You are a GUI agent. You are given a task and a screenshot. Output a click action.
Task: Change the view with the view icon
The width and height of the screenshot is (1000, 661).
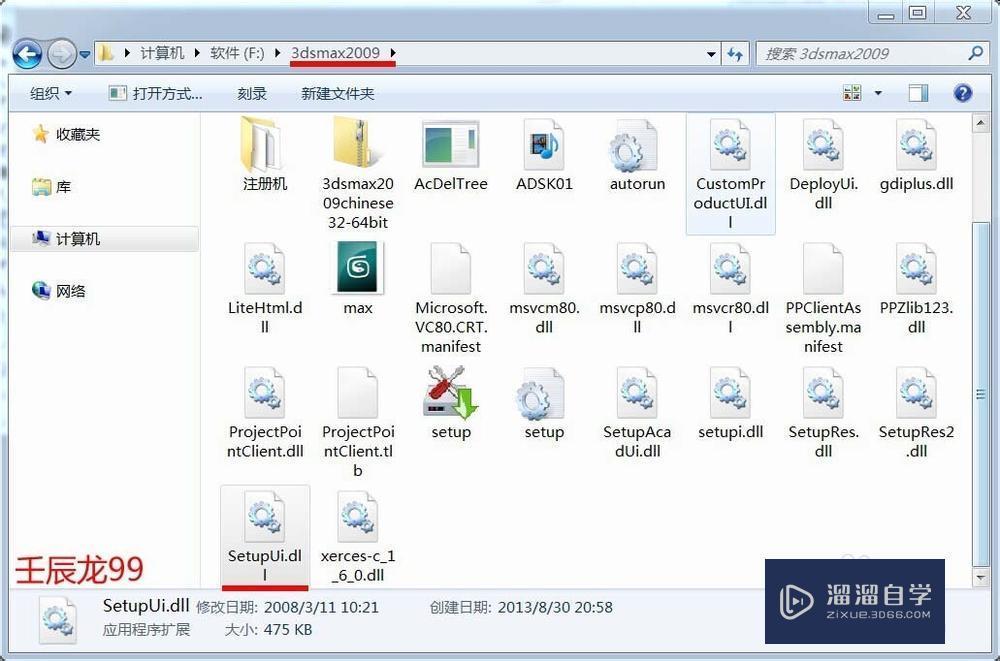[852, 93]
